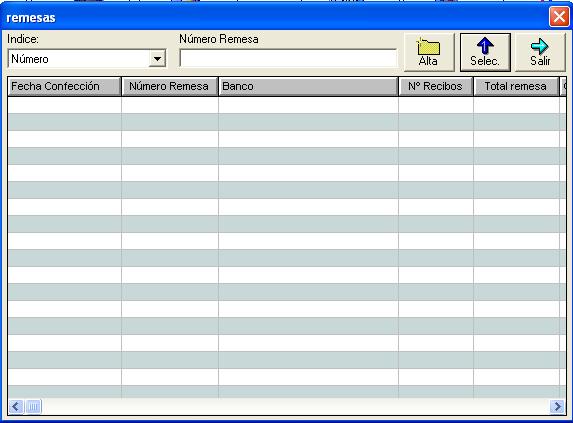Click first row cell under Total remesa
The image size is (573, 423).
point(516,105)
